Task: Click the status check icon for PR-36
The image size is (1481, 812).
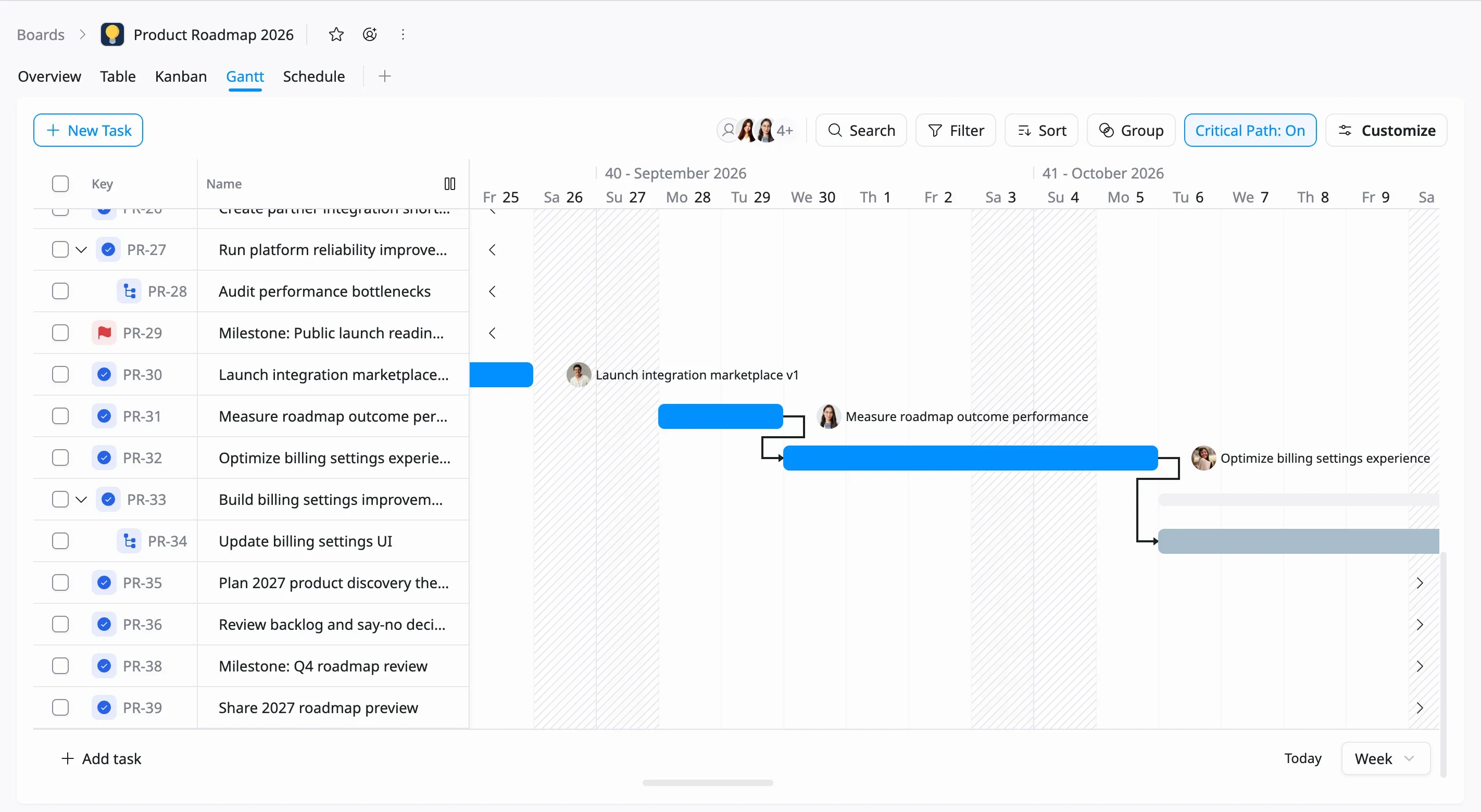Action: point(104,625)
